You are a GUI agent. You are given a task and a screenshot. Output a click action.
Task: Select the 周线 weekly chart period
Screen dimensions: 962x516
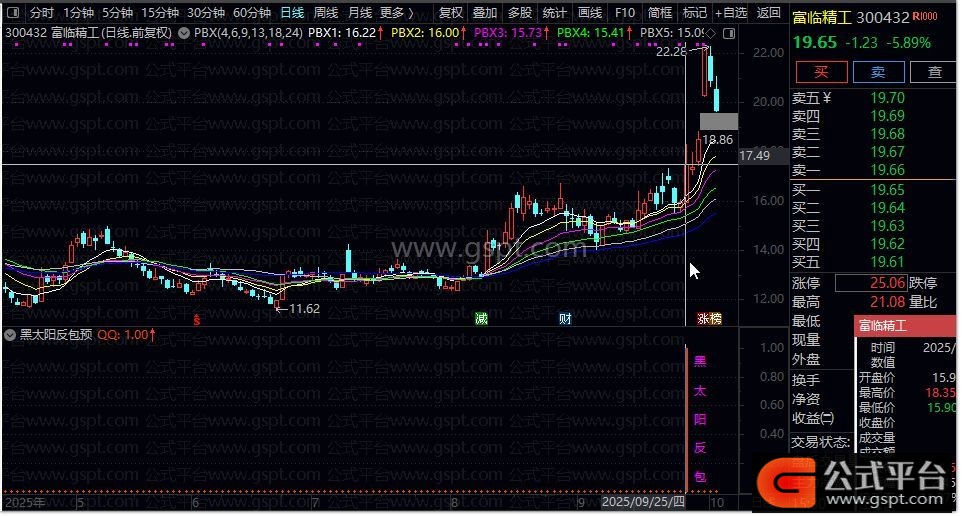(x=325, y=13)
